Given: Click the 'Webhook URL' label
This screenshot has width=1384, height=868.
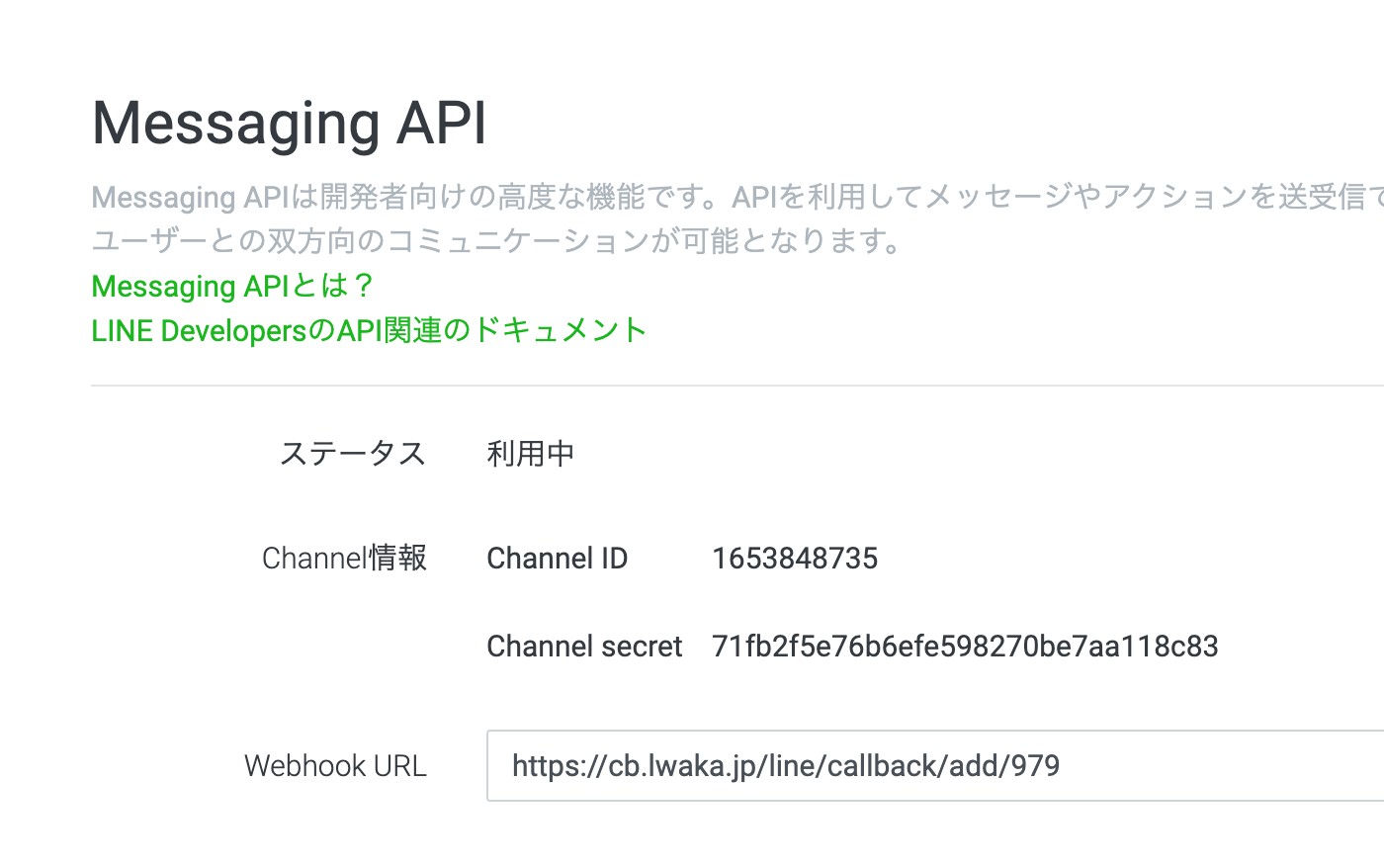Looking at the screenshot, I should (335, 766).
